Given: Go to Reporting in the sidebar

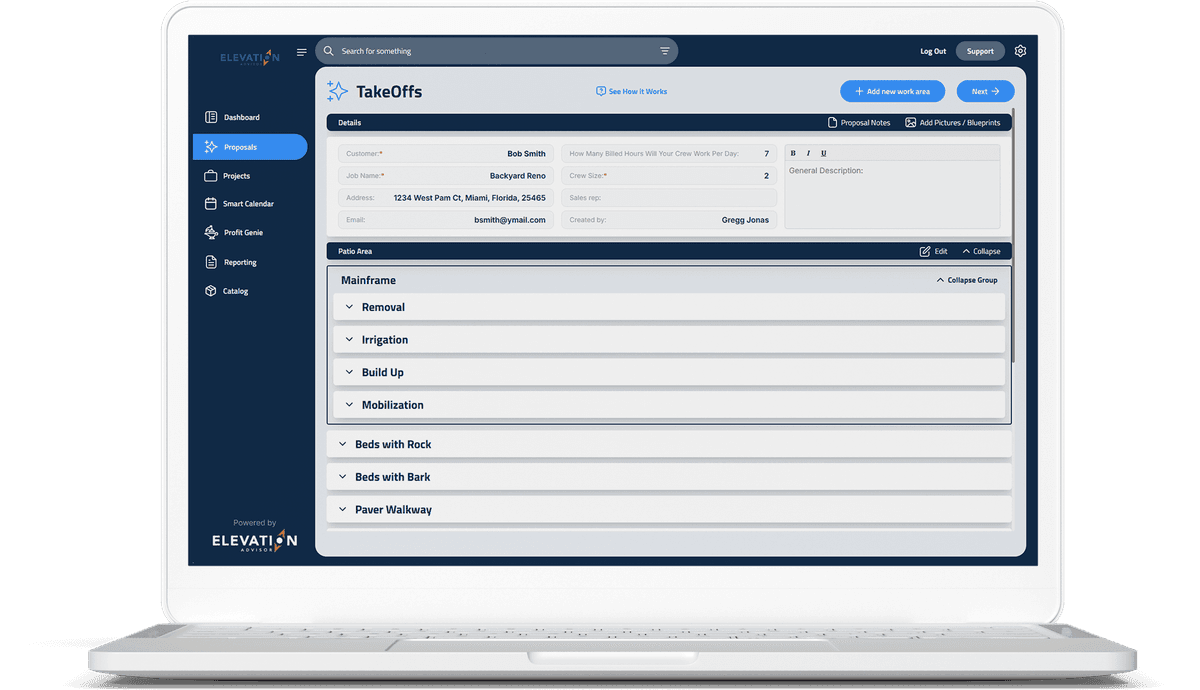Looking at the screenshot, I should 240,262.
